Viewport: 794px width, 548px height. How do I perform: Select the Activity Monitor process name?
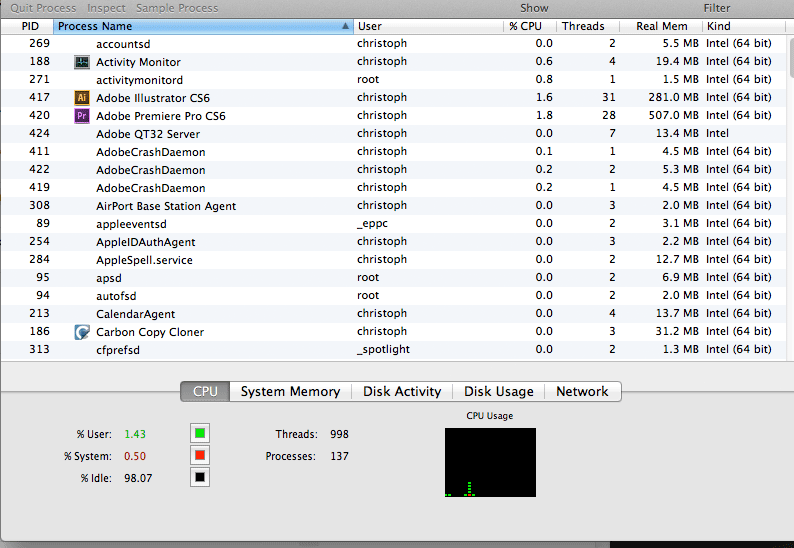(138, 62)
